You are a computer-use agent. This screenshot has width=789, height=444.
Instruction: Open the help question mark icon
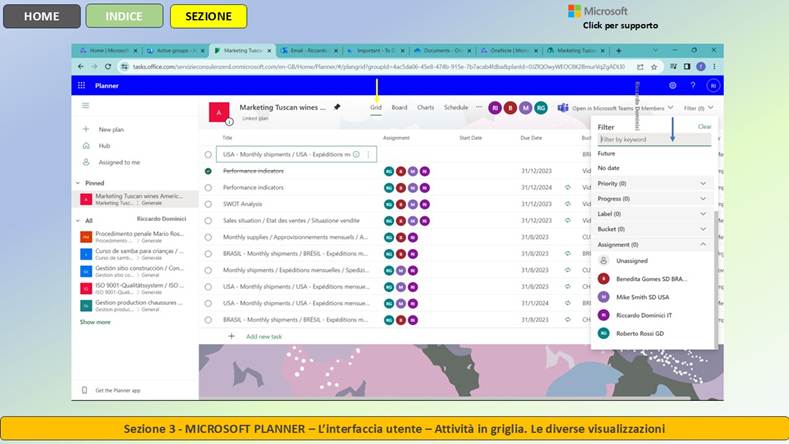[693, 86]
